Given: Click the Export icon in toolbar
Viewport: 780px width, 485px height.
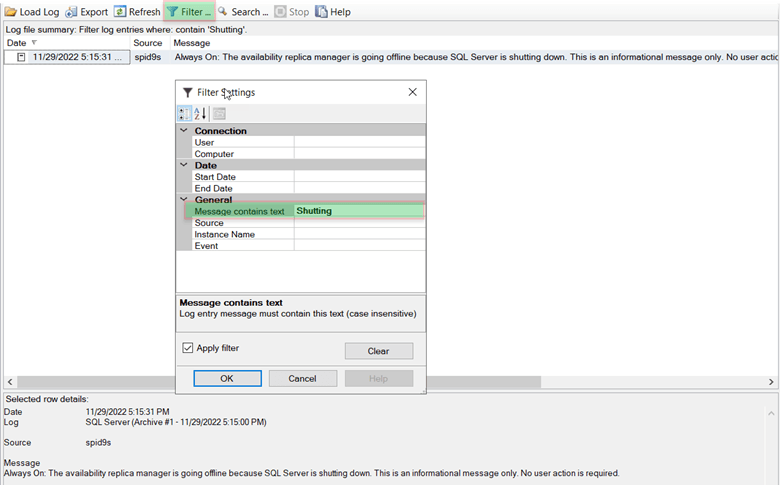Looking at the screenshot, I should pos(71,11).
